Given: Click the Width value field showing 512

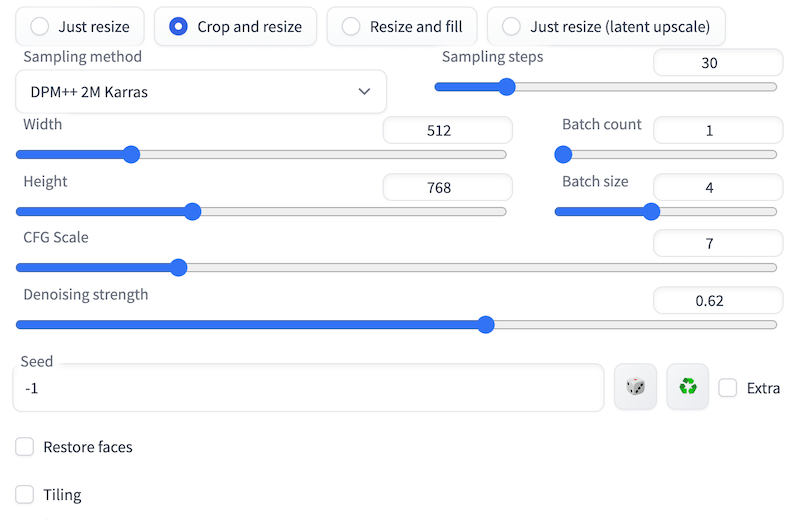Looking at the screenshot, I should pos(447,130).
